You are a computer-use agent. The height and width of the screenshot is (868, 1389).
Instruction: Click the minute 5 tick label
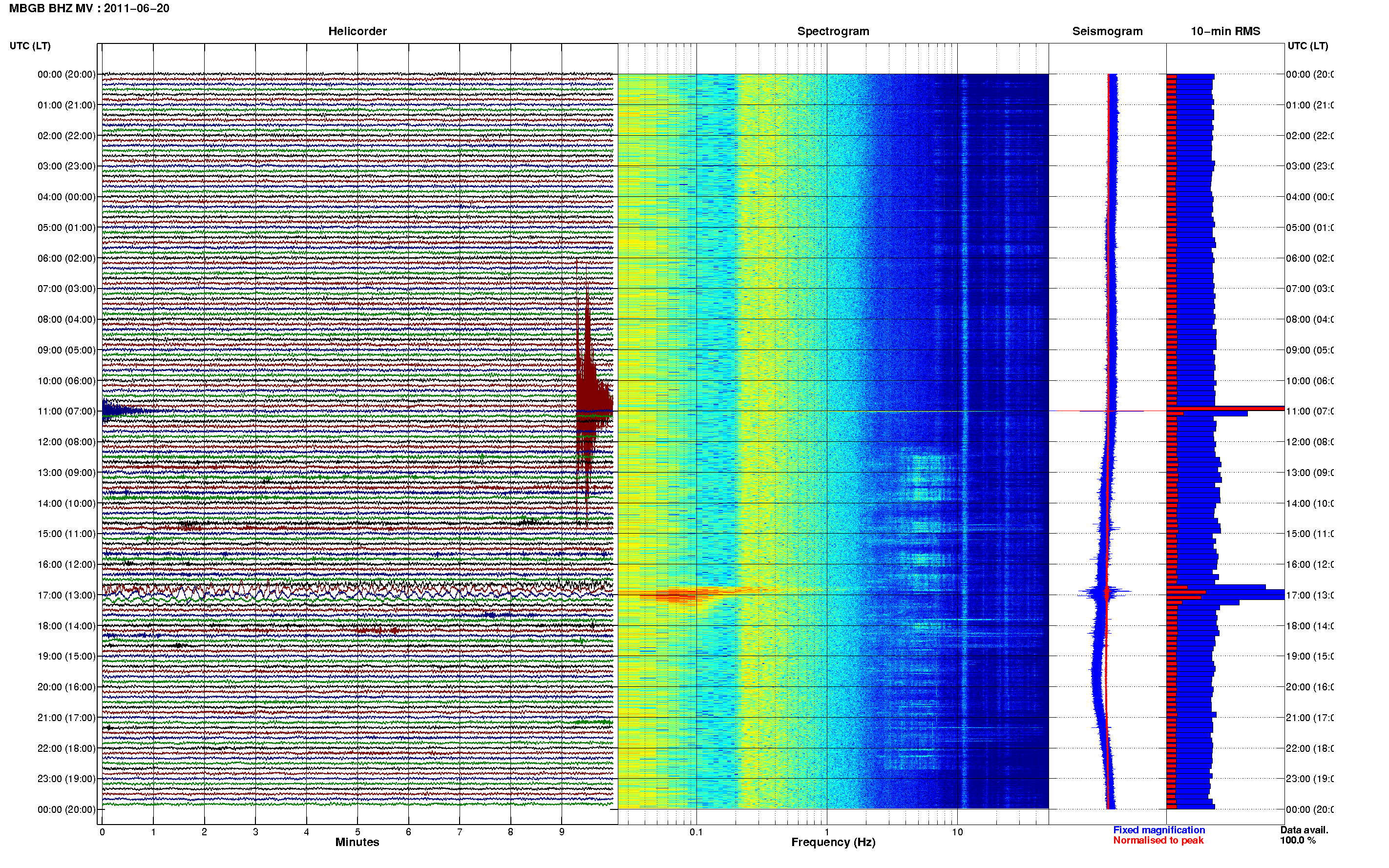tap(357, 832)
